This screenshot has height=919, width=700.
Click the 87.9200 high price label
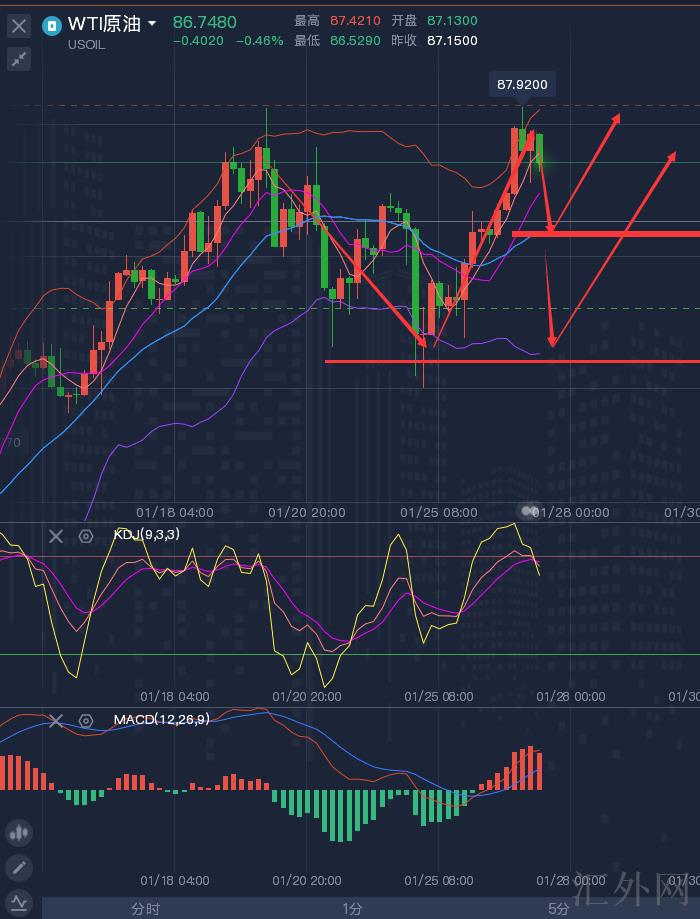point(522,84)
